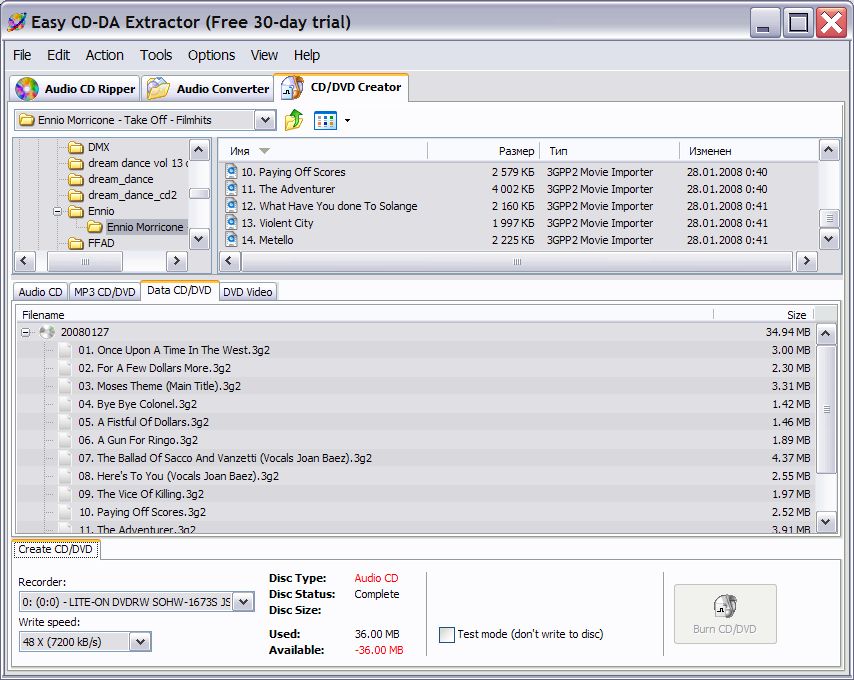Viewport: 854px width, 680px height.
Task: Switch to the Audio CD tab
Action: [x=40, y=292]
